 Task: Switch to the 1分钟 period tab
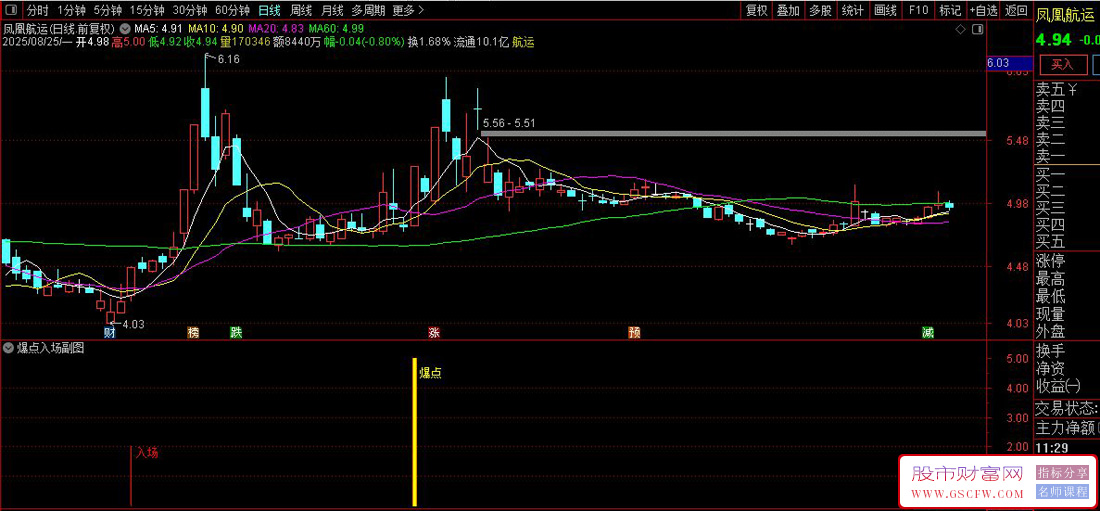pyautogui.click(x=71, y=11)
